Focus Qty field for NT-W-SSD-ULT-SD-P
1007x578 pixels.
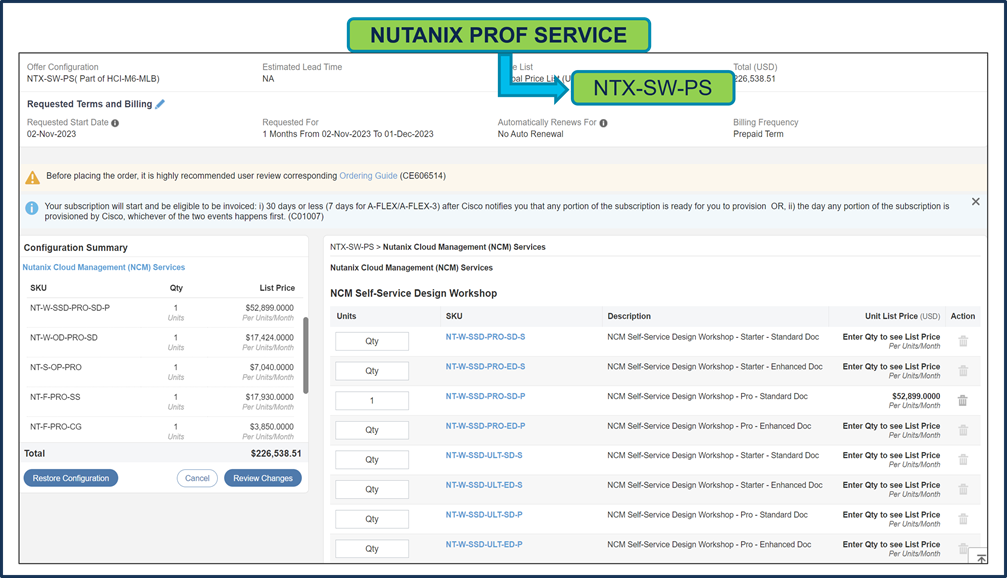[372, 519]
